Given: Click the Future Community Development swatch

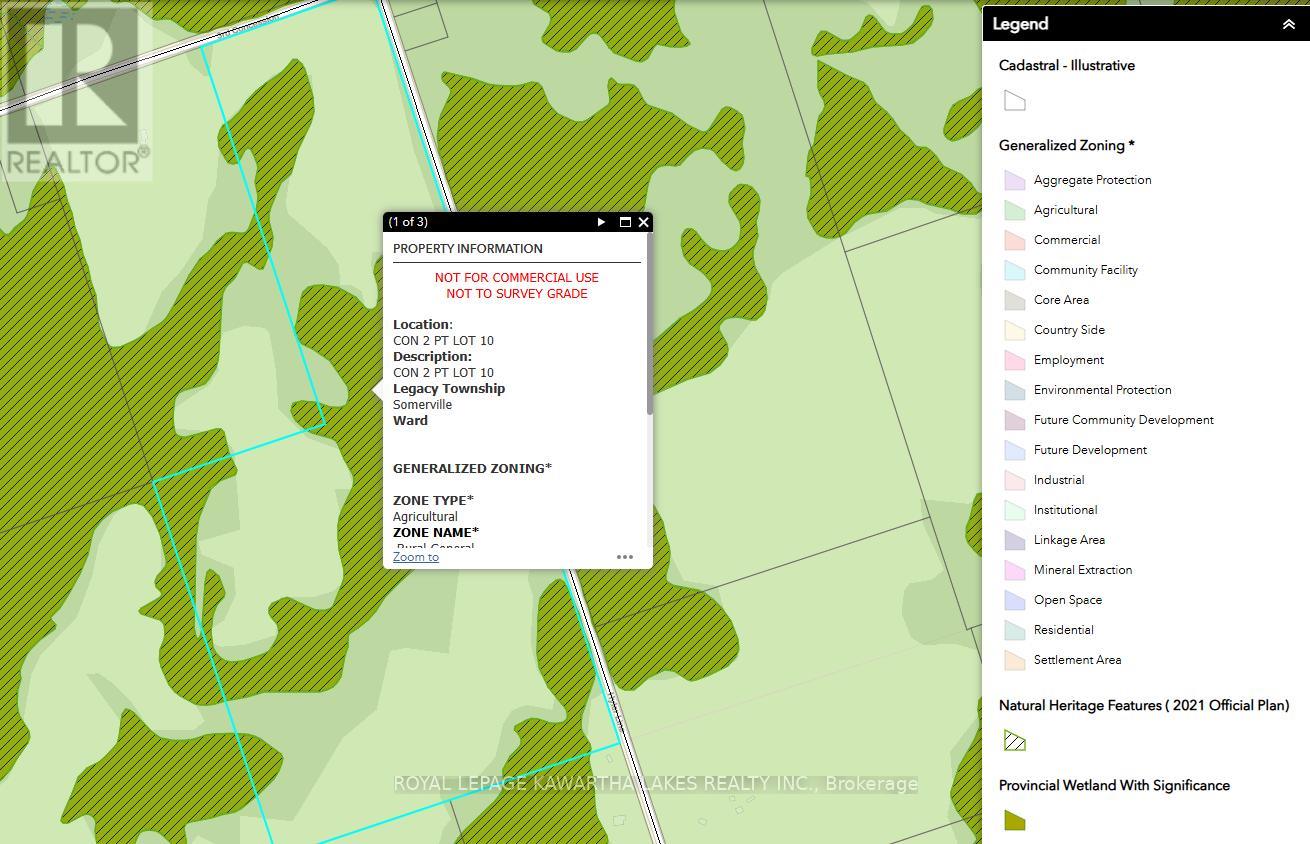Looking at the screenshot, I should point(1015,420).
